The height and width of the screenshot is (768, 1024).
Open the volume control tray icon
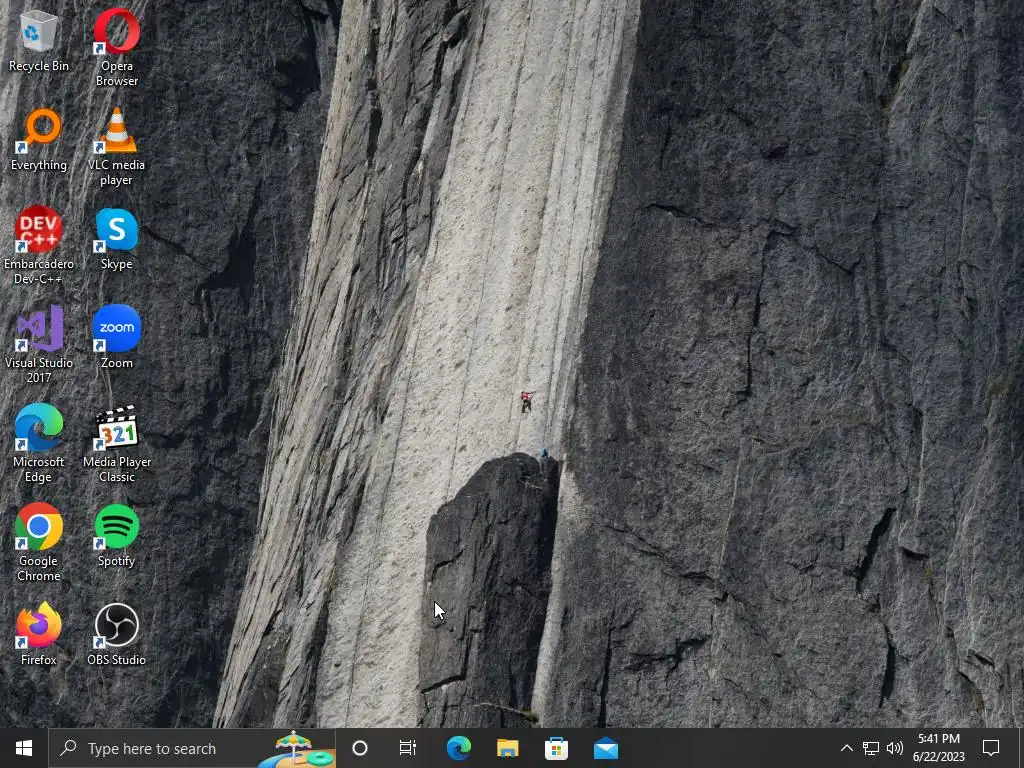point(895,748)
